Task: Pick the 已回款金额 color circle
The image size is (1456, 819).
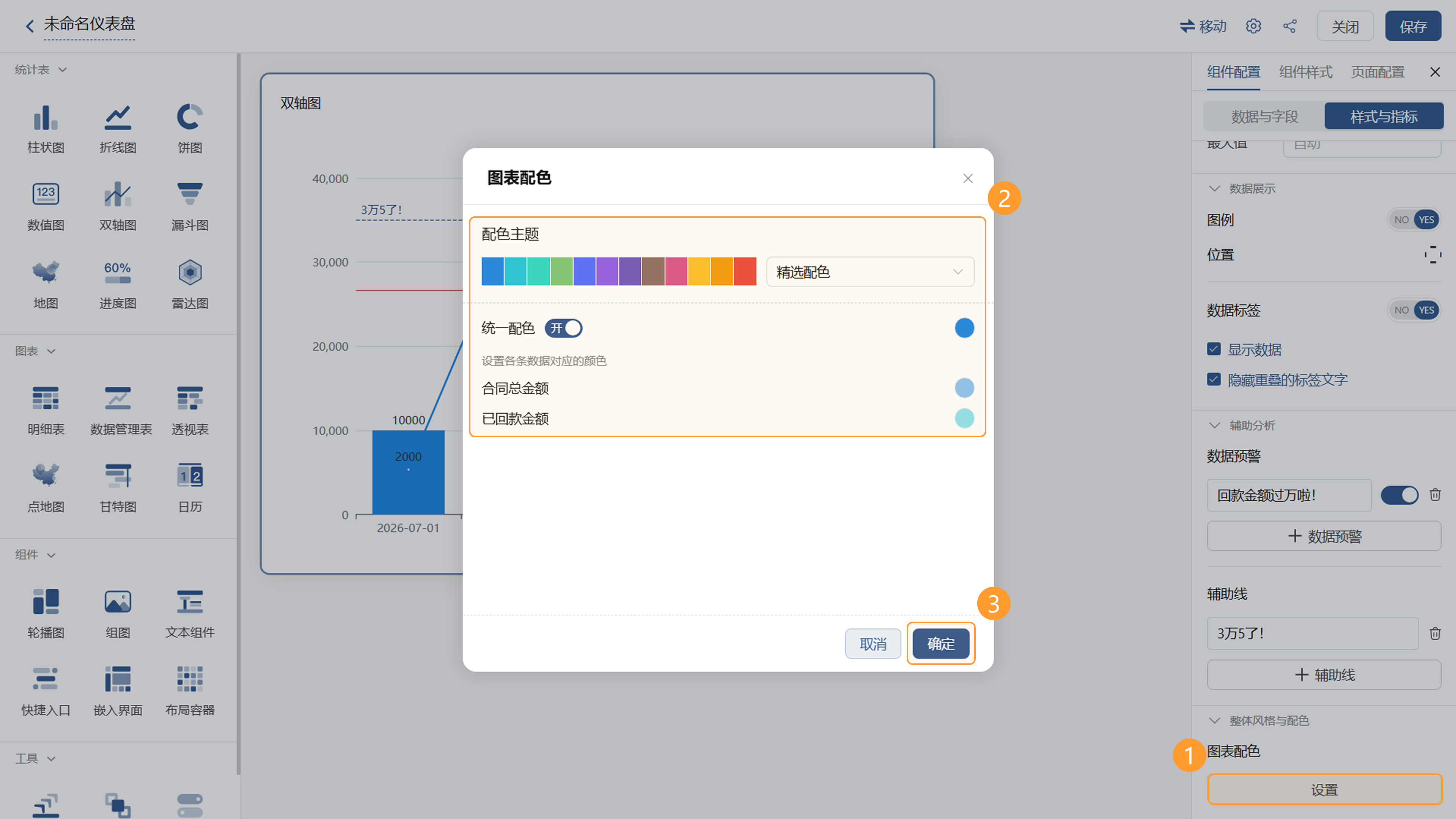Action: click(x=964, y=419)
